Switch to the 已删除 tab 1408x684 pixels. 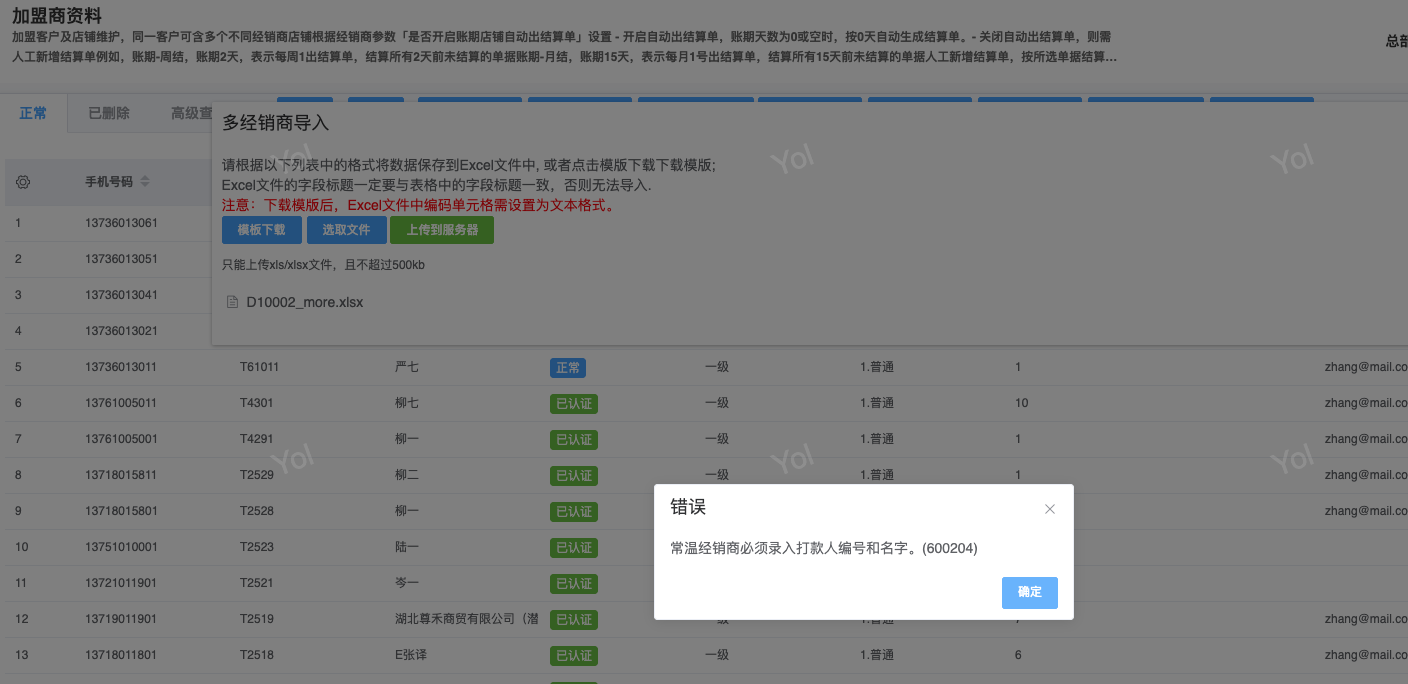coord(109,114)
